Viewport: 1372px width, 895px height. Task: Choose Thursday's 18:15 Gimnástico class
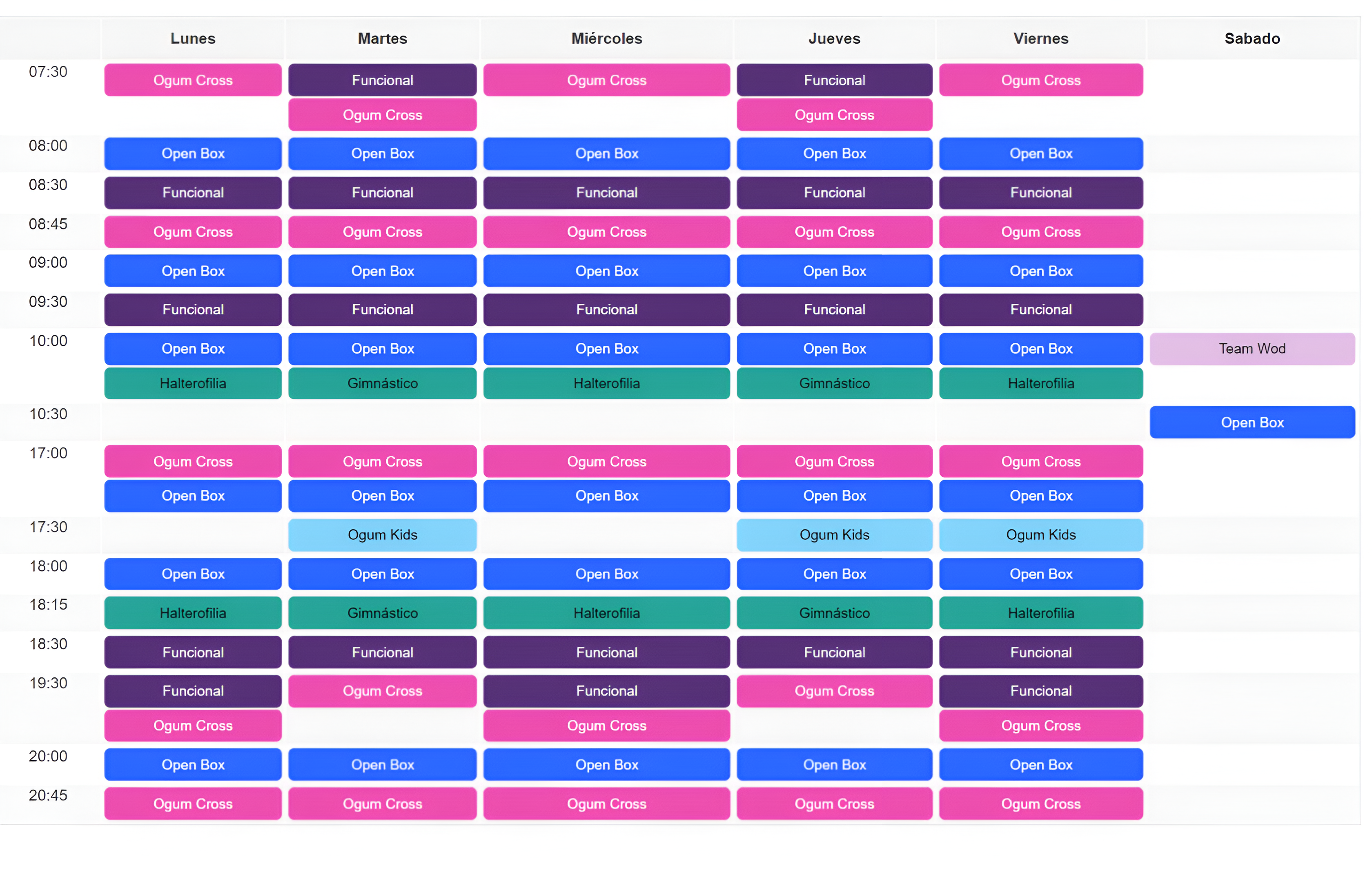(834, 613)
